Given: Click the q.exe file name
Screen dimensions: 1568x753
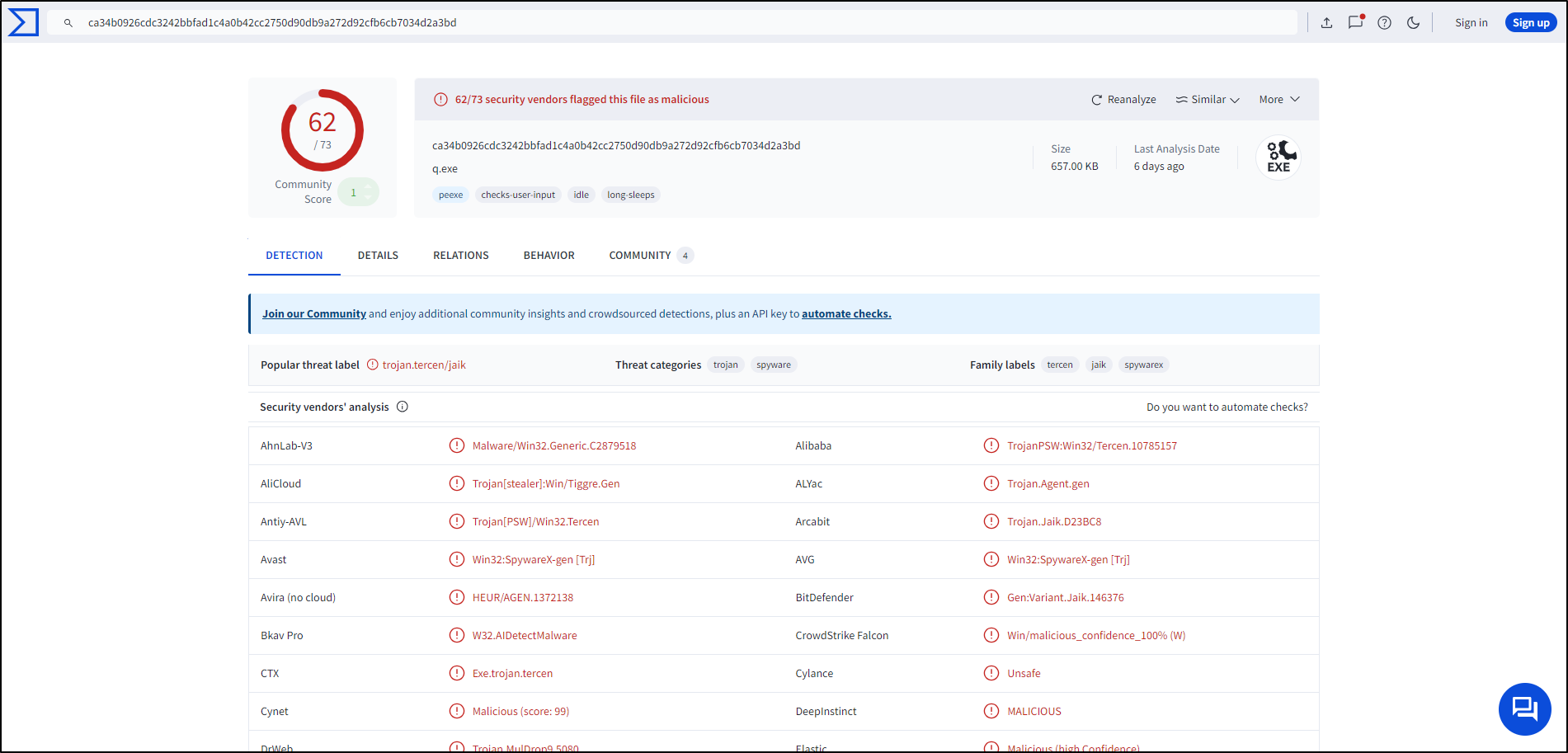Looking at the screenshot, I should [445, 169].
